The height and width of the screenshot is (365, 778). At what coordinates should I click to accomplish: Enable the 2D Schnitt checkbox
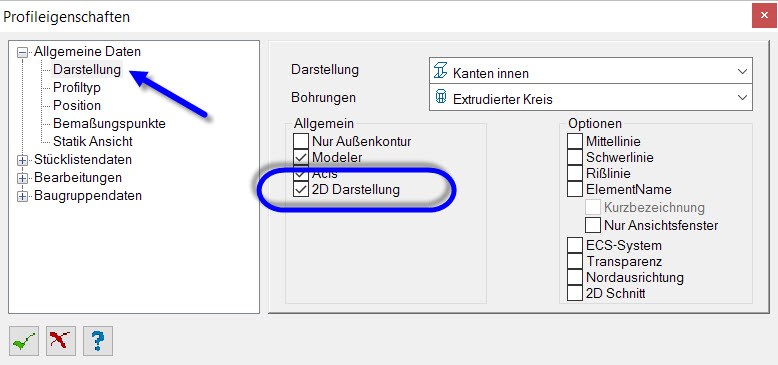[575, 293]
